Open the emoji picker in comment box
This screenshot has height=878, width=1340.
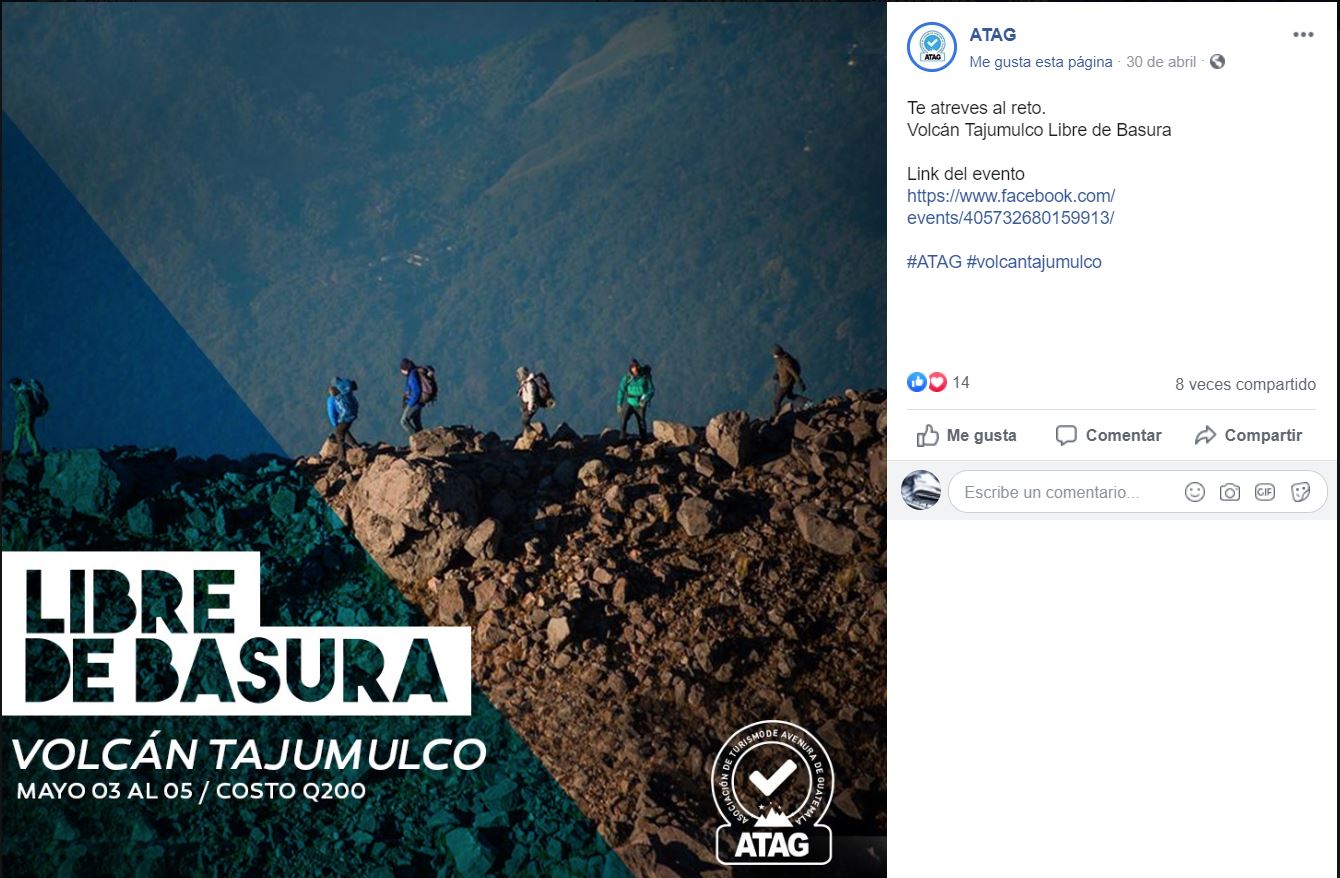pos(1195,492)
